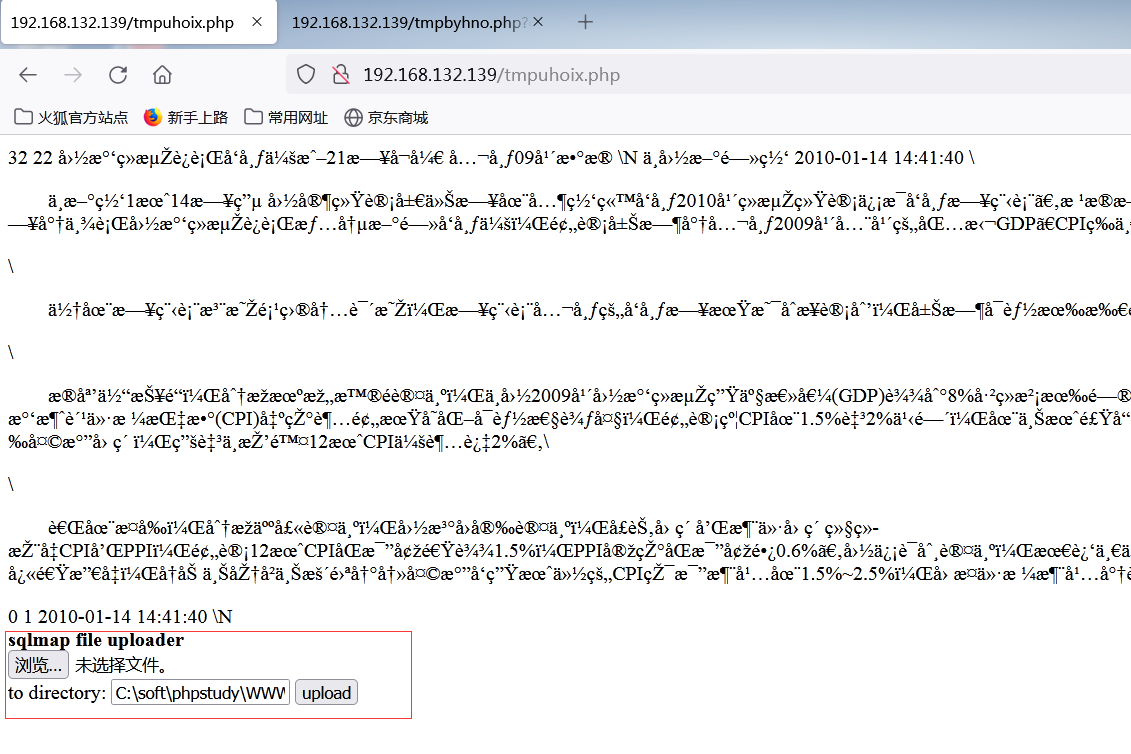
Task: Click the blocked insecure connection lock icon
Action: coord(340,74)
